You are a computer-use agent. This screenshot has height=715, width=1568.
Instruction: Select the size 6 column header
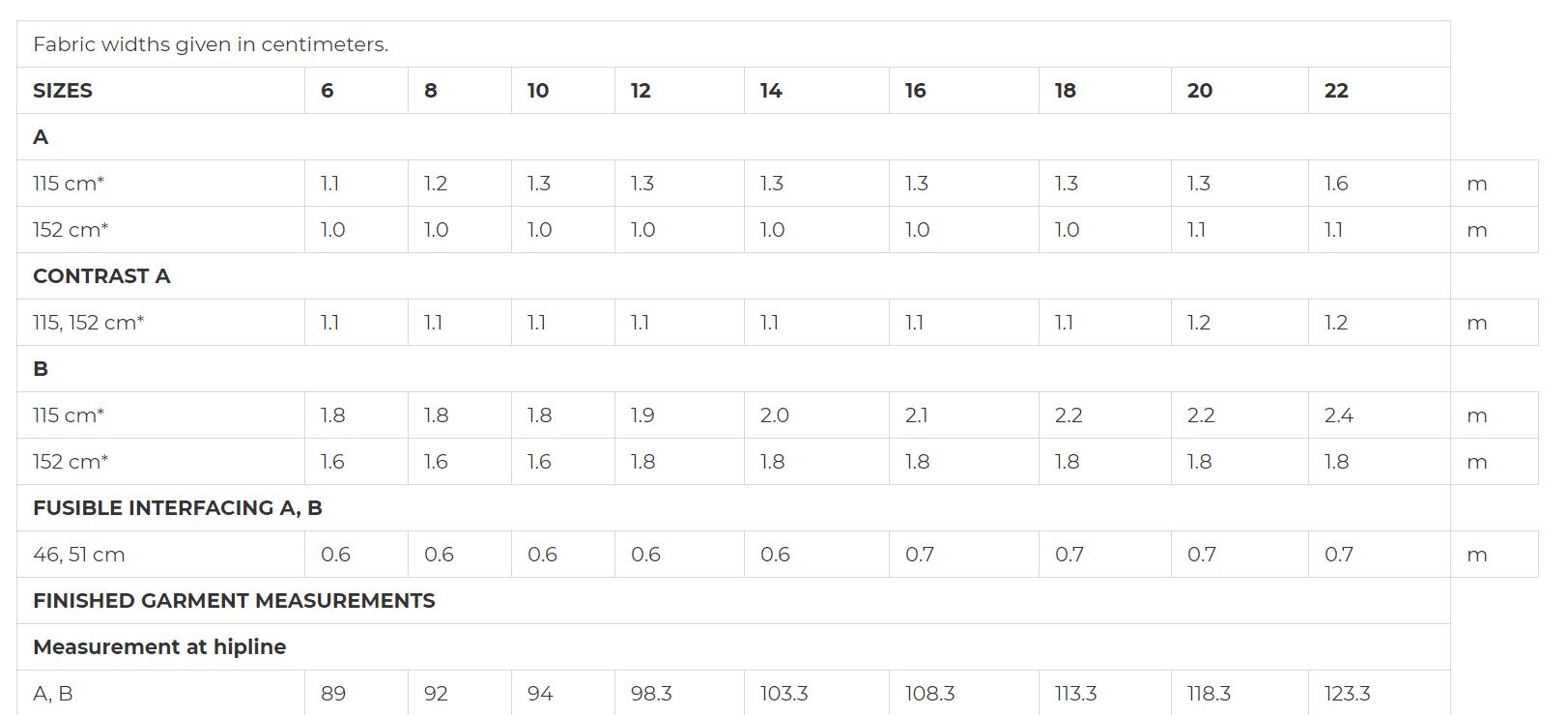click(x=356, y=91)
